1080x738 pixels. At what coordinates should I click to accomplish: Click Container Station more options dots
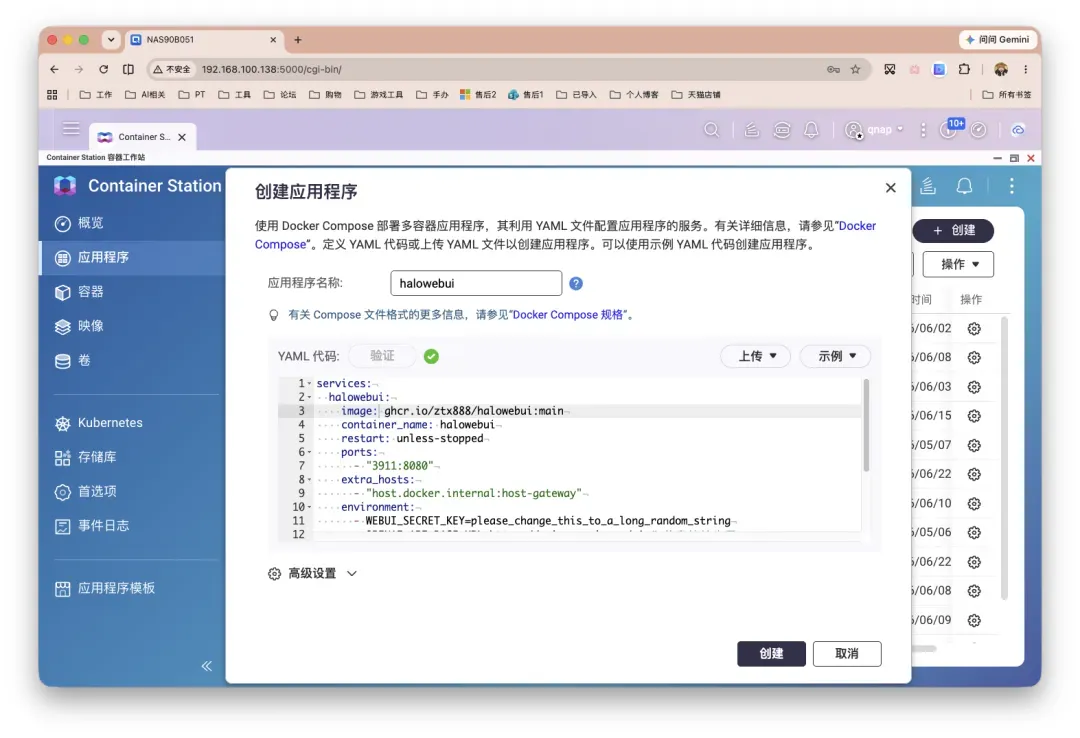point(1011,185)
